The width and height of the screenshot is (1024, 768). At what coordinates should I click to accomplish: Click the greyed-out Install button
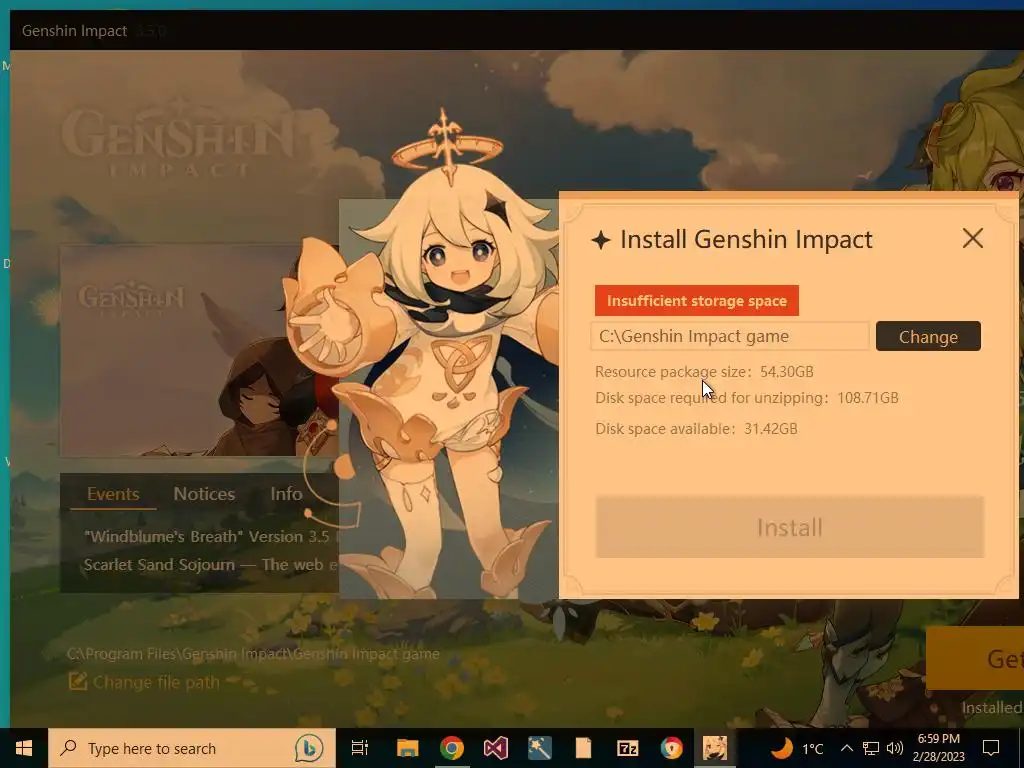790,527
